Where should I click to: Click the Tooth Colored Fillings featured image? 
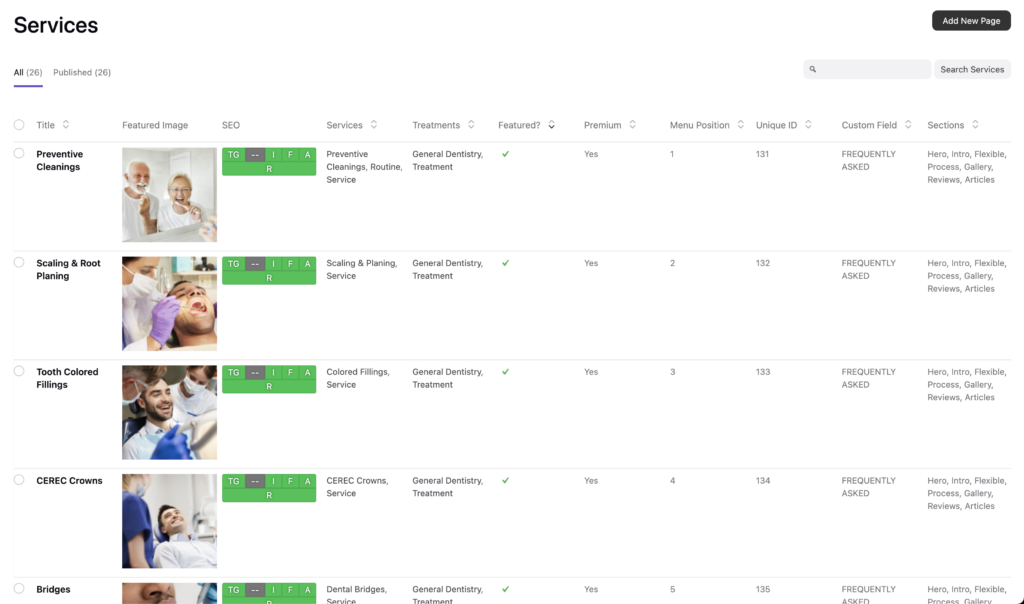(x=169, y=412)
